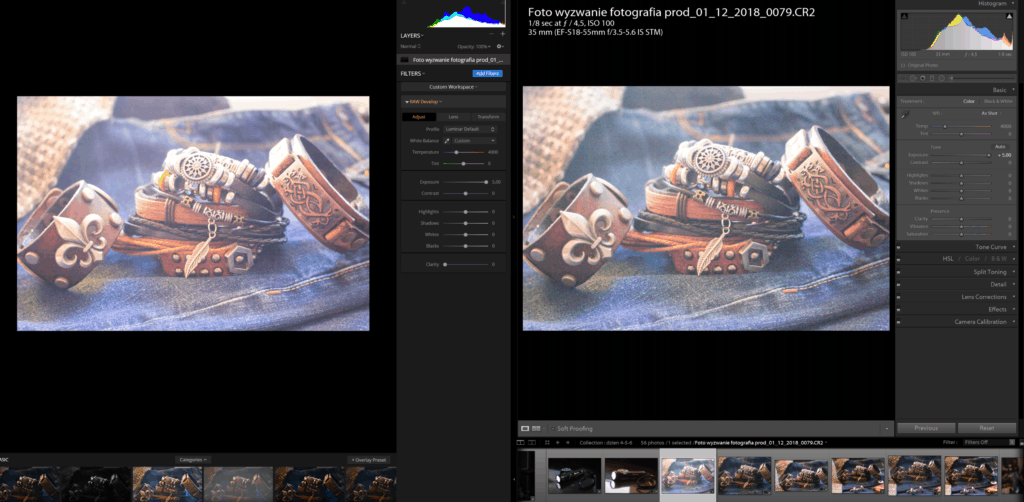Expand the Lens Corrections panel
The width and height of the screenshot is (1024, 502).
pos(1014,297)
